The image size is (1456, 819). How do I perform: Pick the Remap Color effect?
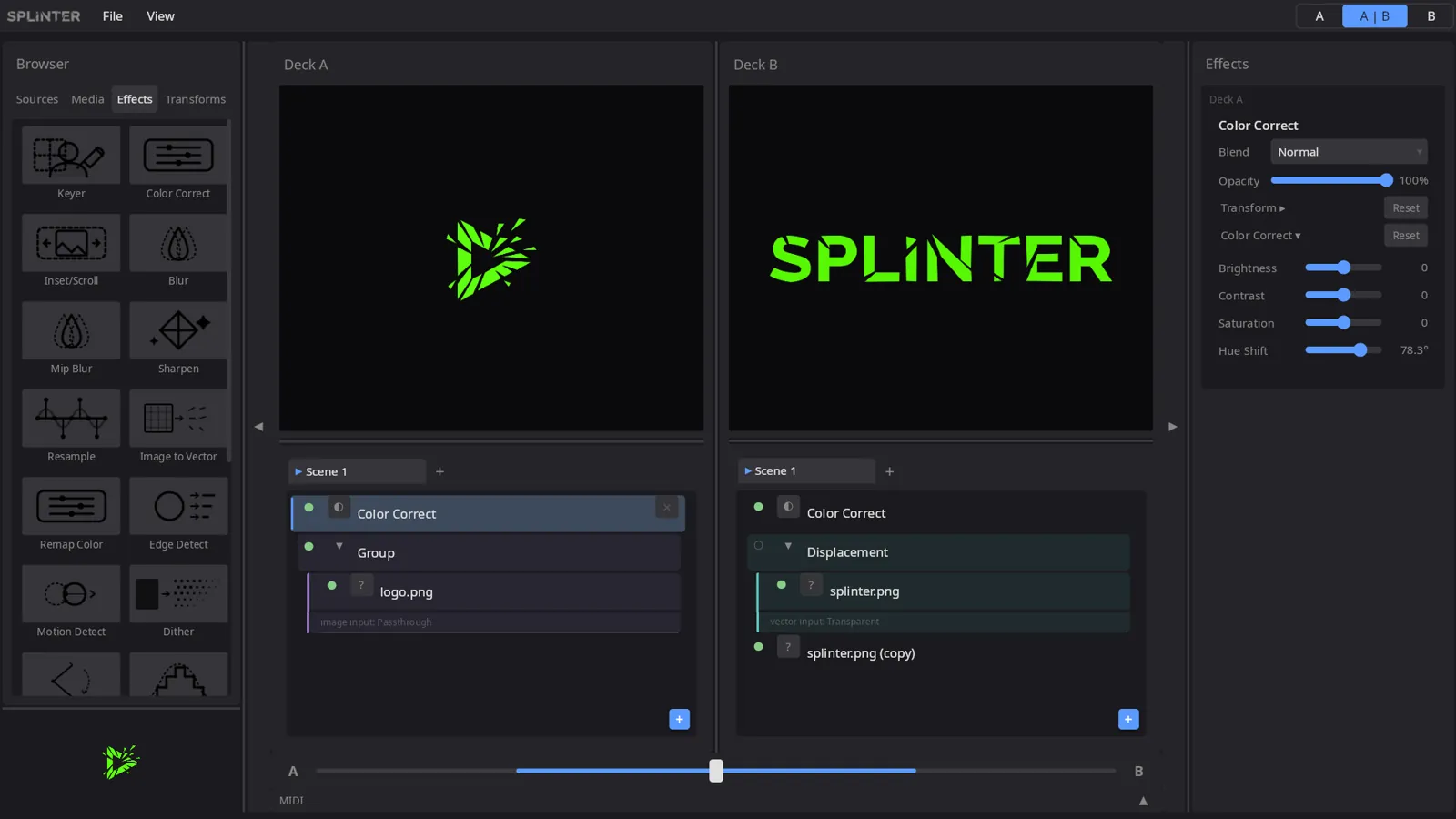pyautogui.click(x=71, y=506)
